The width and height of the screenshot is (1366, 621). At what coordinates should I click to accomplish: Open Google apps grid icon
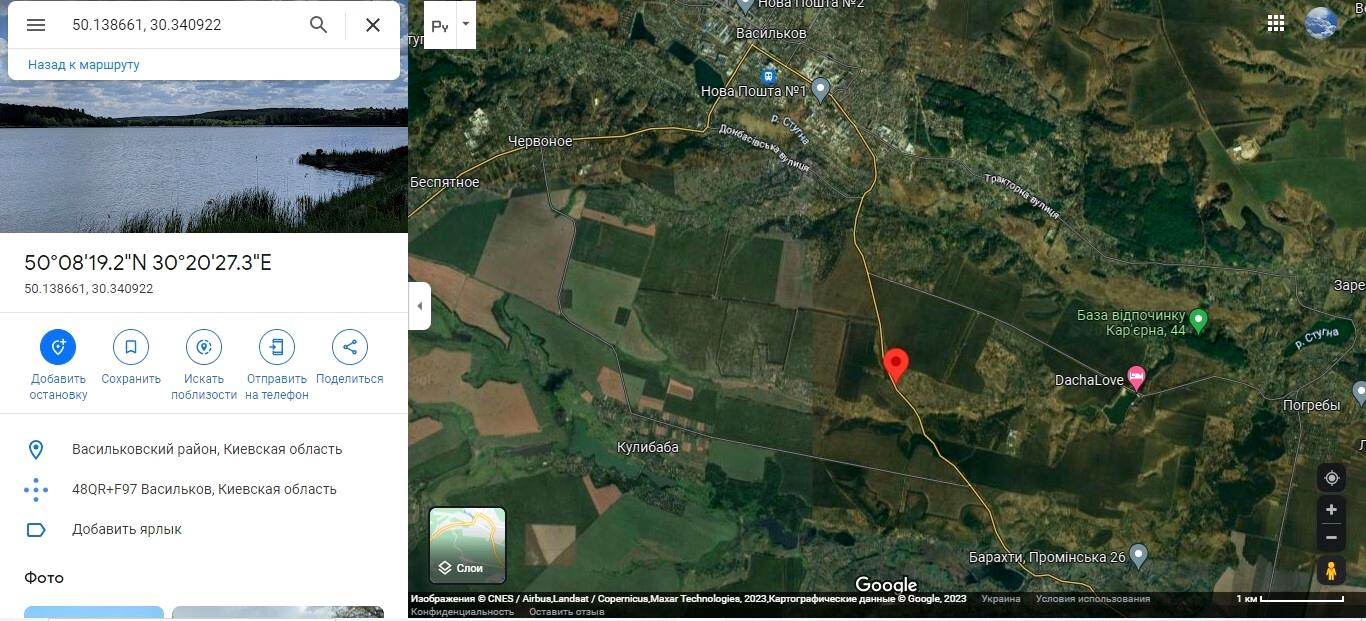1276,23
